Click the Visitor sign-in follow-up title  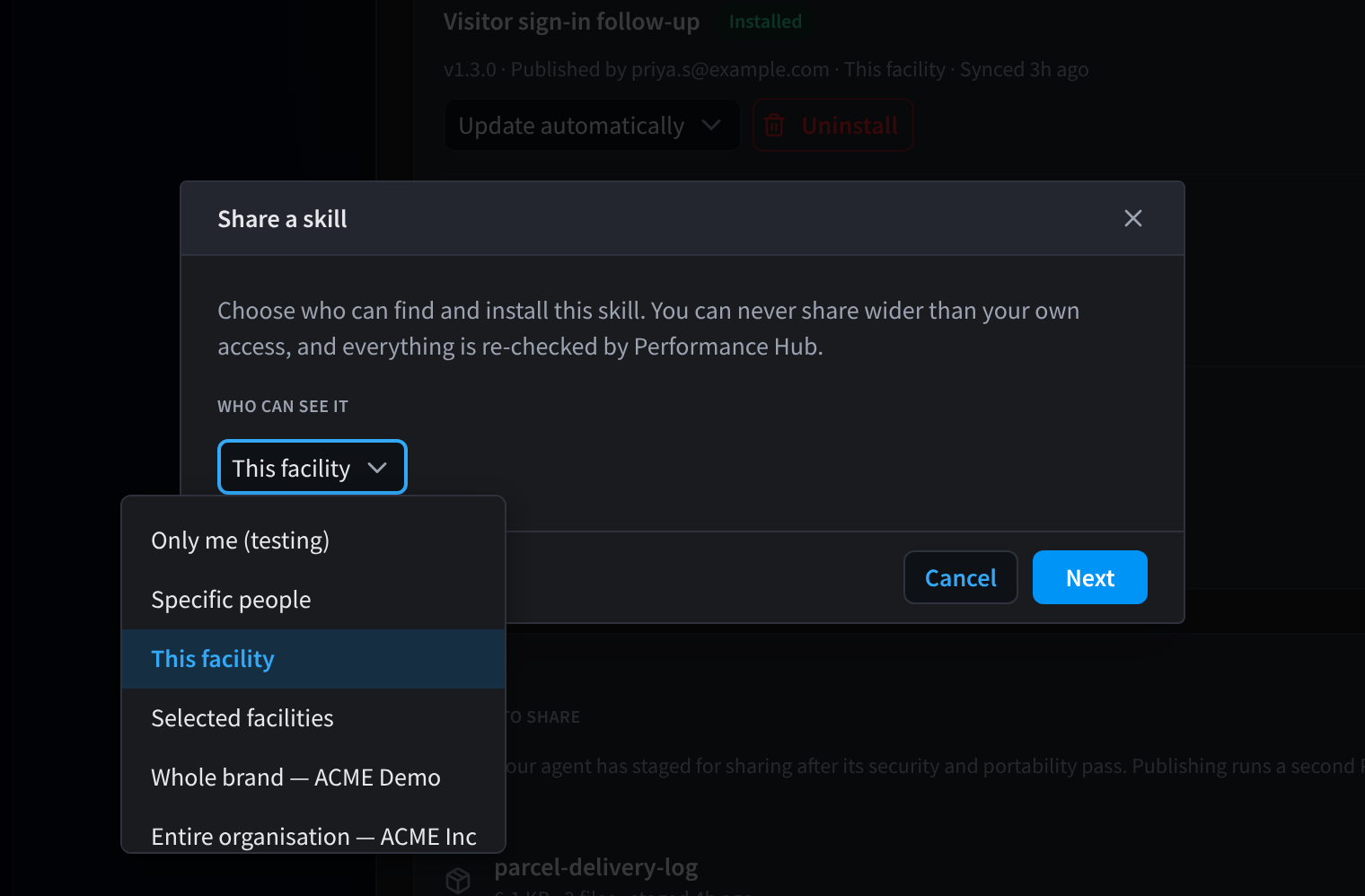[571, 22]
